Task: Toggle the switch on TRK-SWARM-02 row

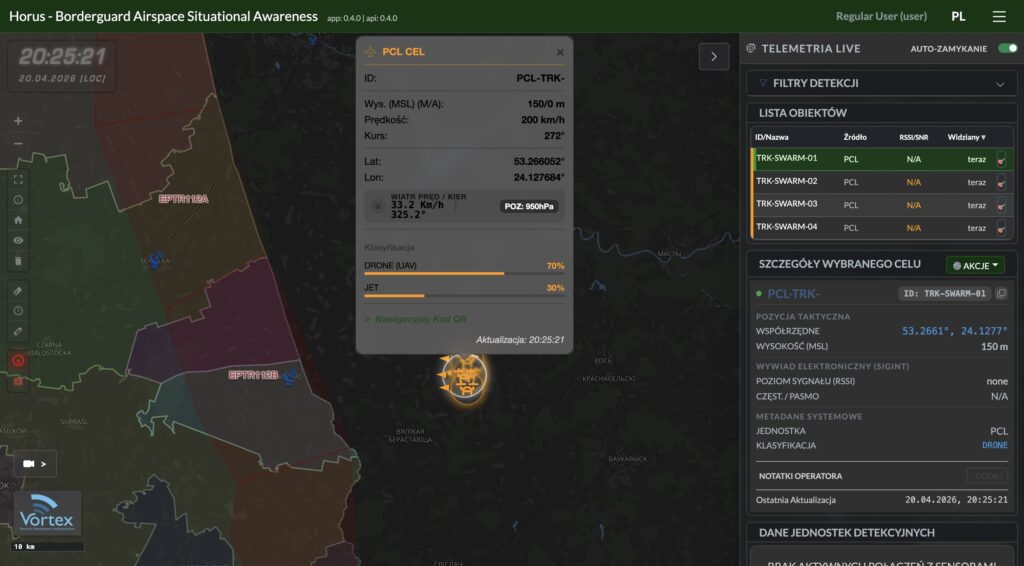Action: click(1001, 182)
